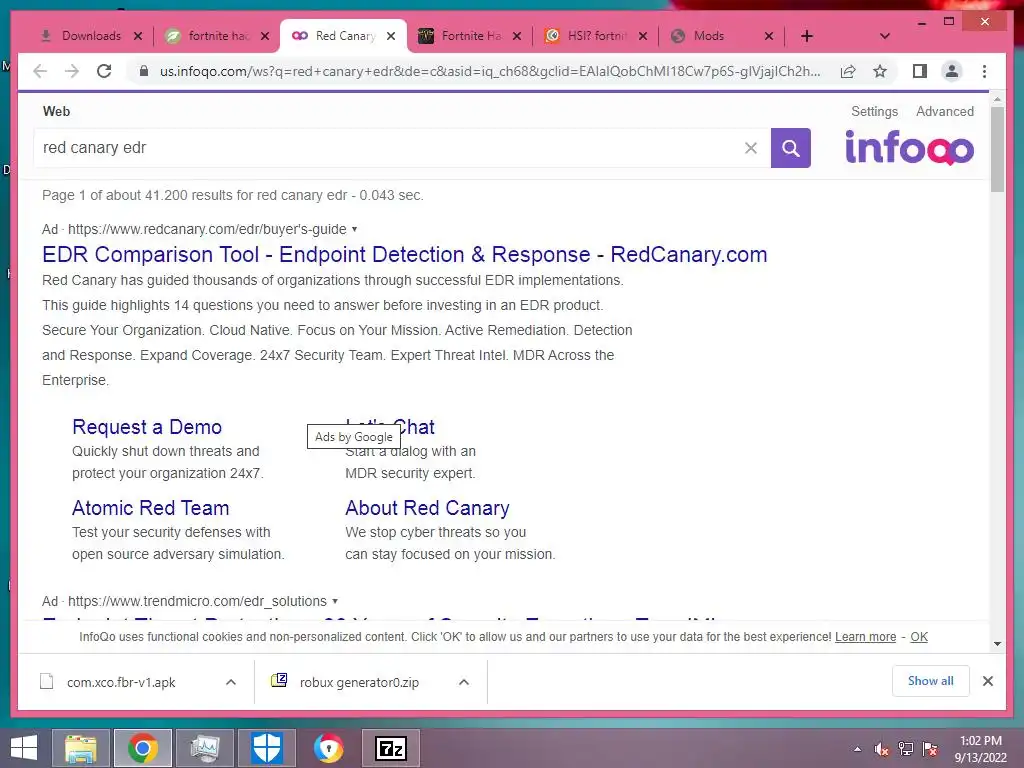Click the muted volume tray icon

pos(882,750)
